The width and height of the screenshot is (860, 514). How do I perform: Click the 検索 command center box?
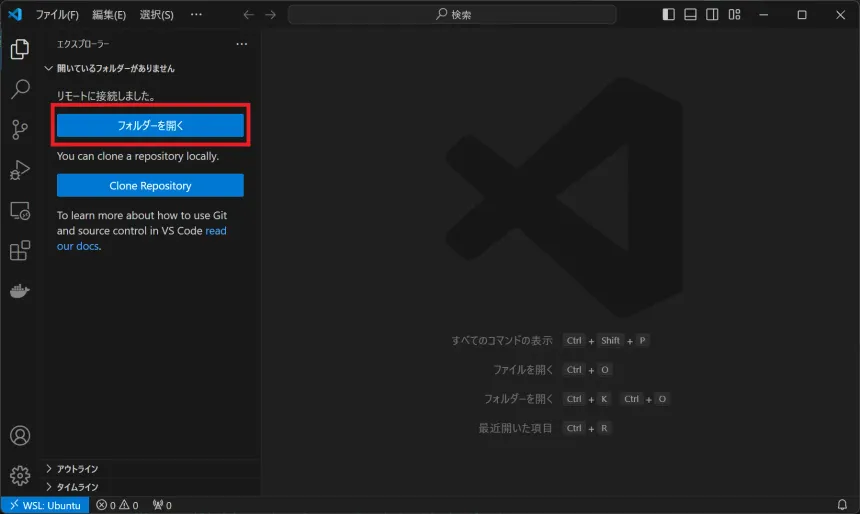tap(452, 15)
